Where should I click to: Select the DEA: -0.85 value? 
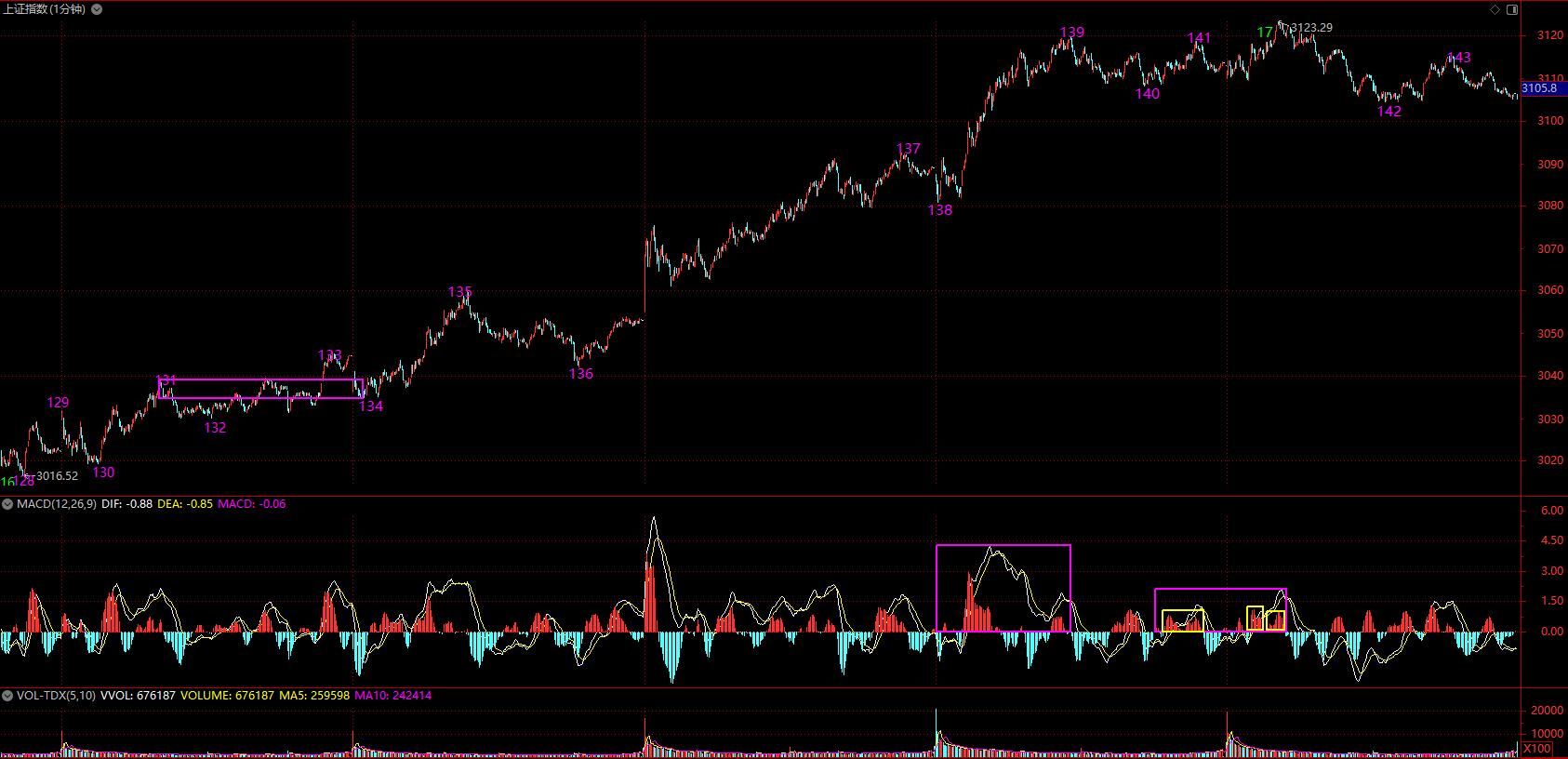click(185, 504)
